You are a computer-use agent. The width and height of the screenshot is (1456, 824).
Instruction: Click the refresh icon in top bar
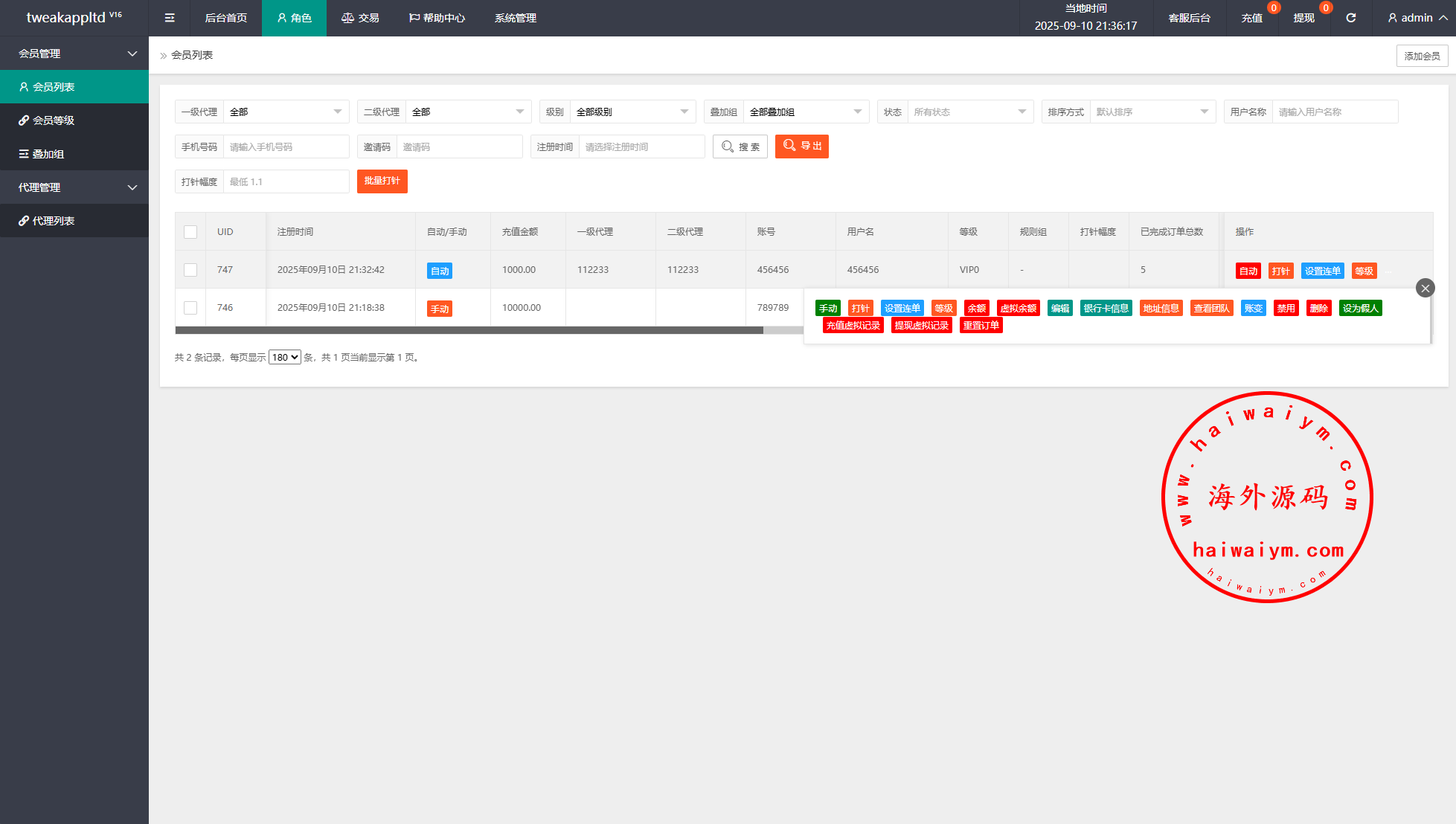tap(1350, 18)
